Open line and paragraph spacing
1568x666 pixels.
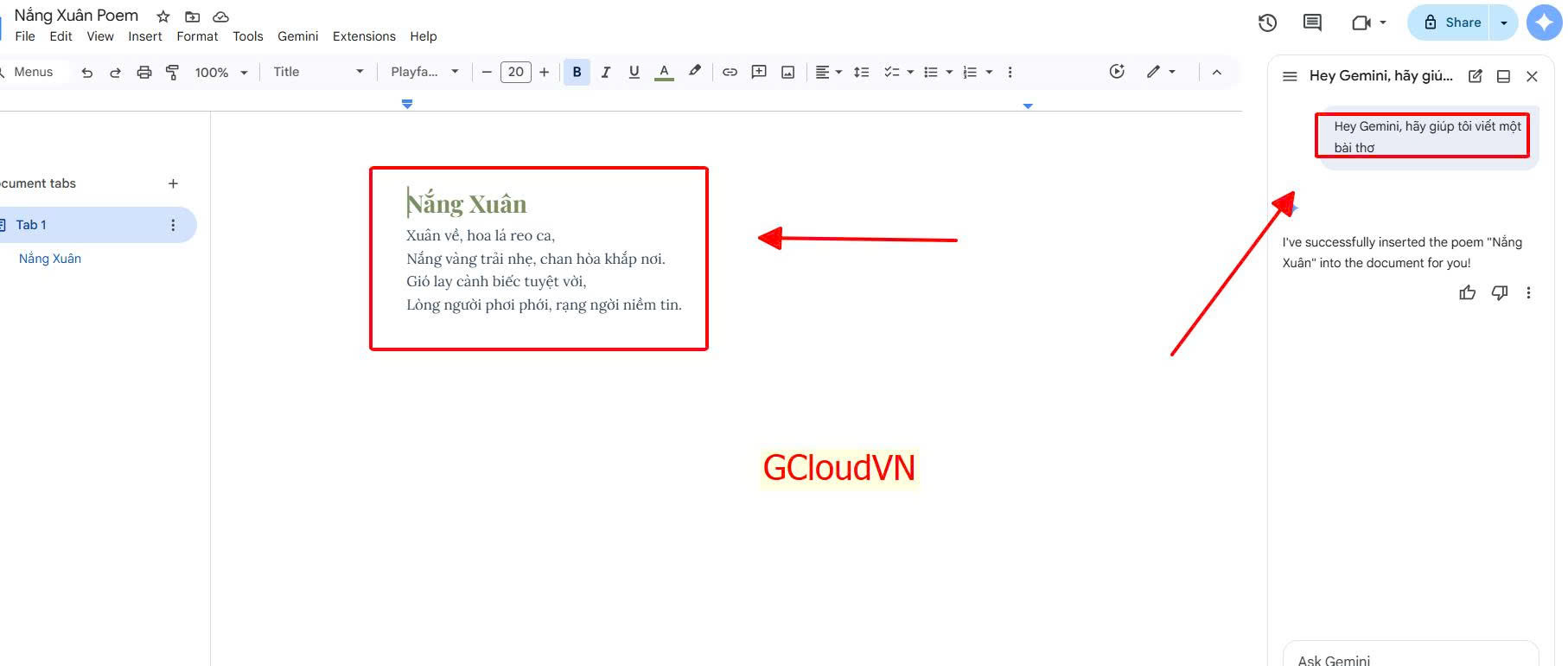tap(861, 73)
